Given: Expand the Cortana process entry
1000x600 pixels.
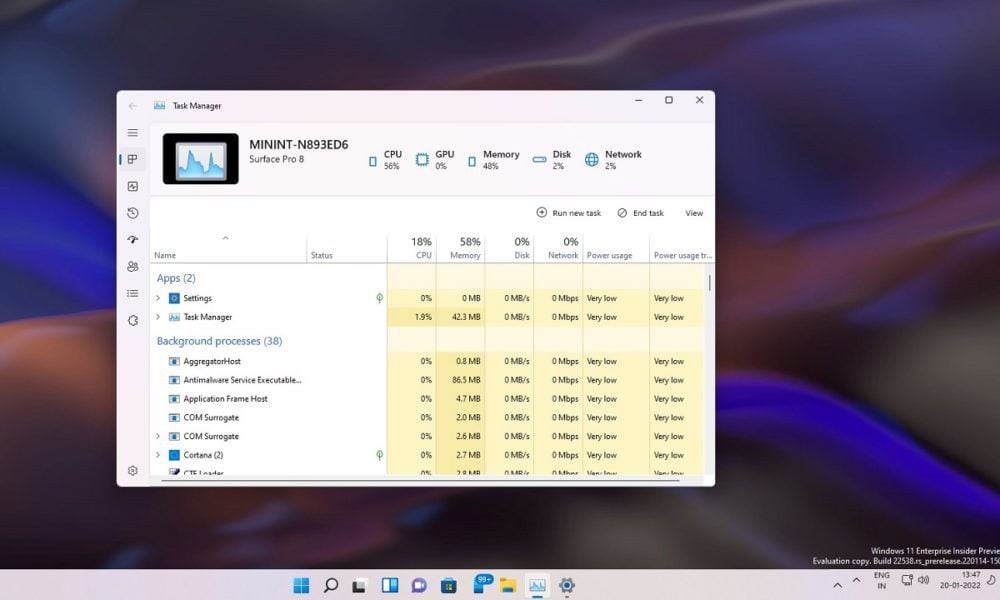Looking at the screenshot, I should [x=156, y=455].
